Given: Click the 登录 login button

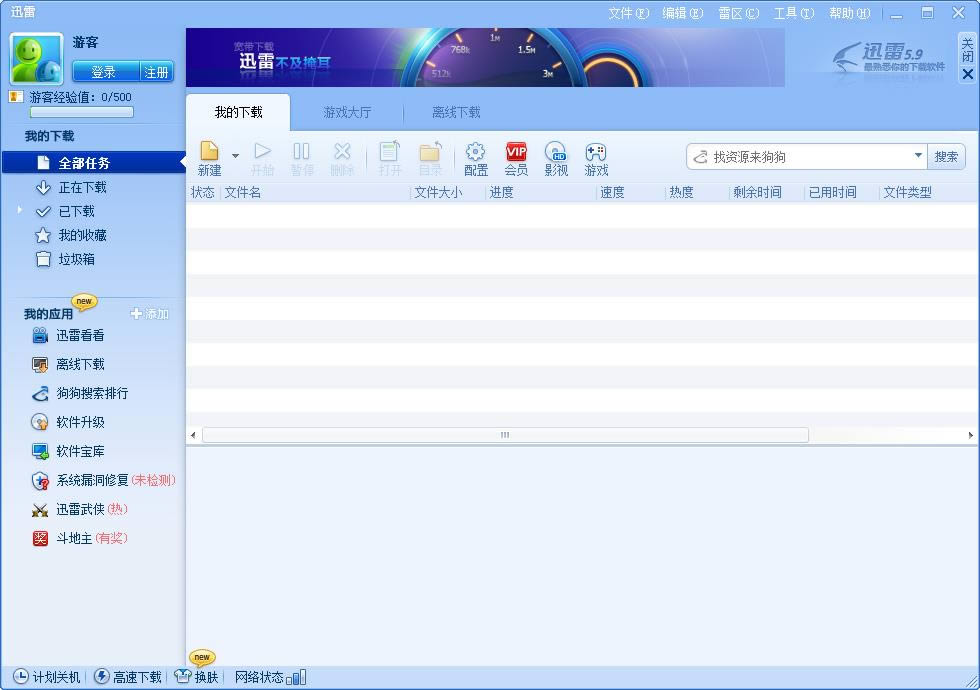Looking at the screenshot, I should 104,72.
